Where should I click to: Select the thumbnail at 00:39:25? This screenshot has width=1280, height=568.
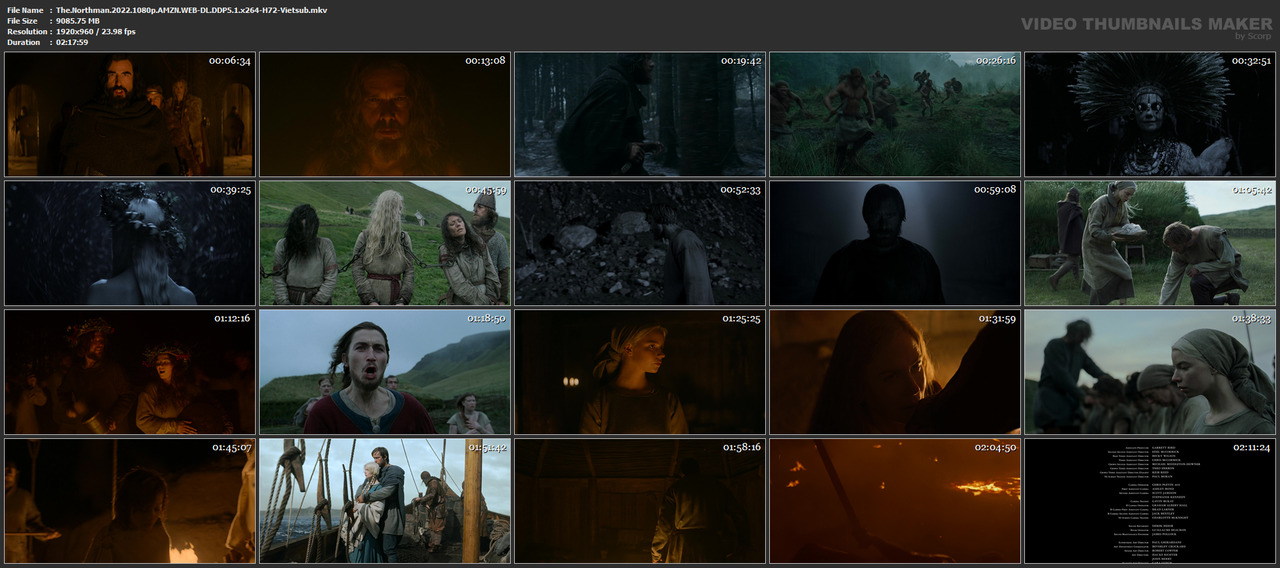click(x=130, y=243)
